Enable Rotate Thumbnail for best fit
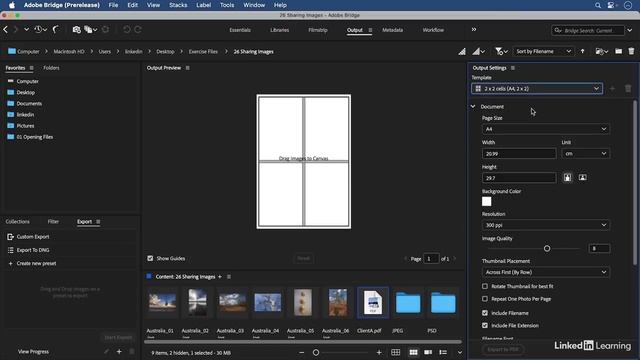The height and width of the screenshot is (360, 640). point(485,286)
